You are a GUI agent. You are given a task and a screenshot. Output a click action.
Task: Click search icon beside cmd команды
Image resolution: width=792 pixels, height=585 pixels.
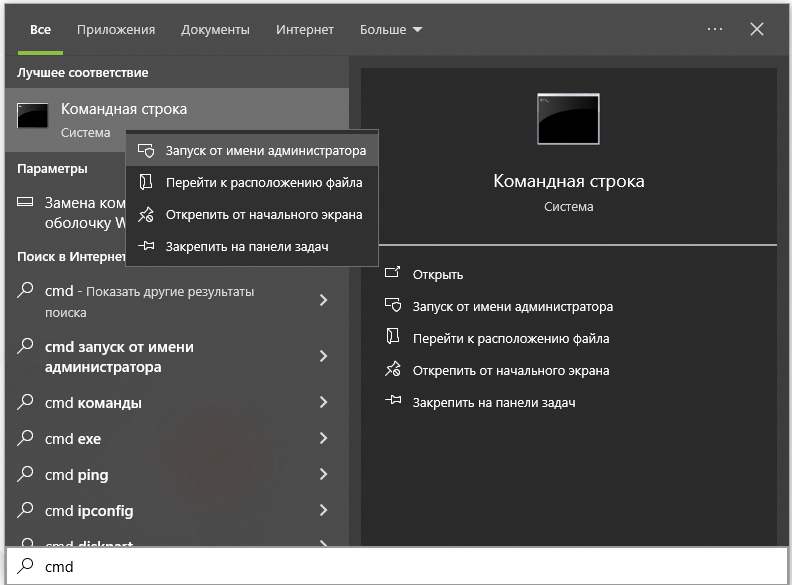pyautogui.click(x=25, y=402)
